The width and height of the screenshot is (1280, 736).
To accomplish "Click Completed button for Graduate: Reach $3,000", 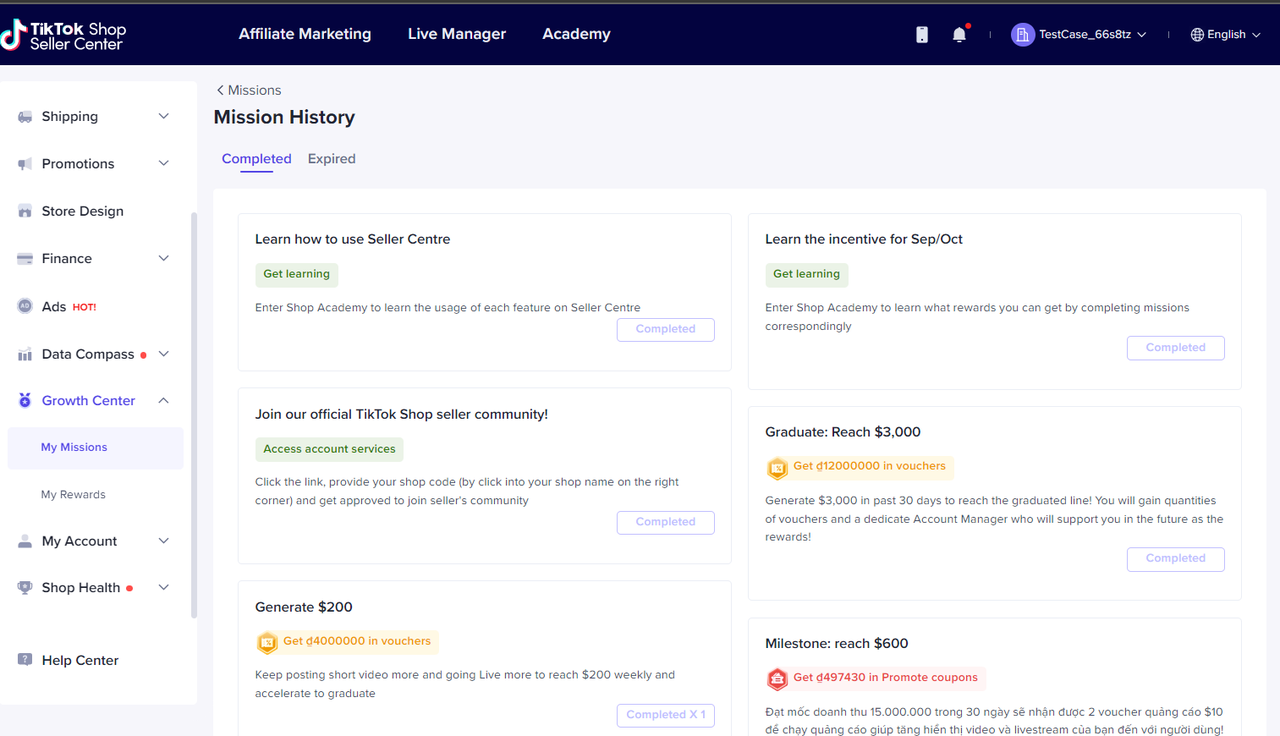I will click(x=1175, y=558).
